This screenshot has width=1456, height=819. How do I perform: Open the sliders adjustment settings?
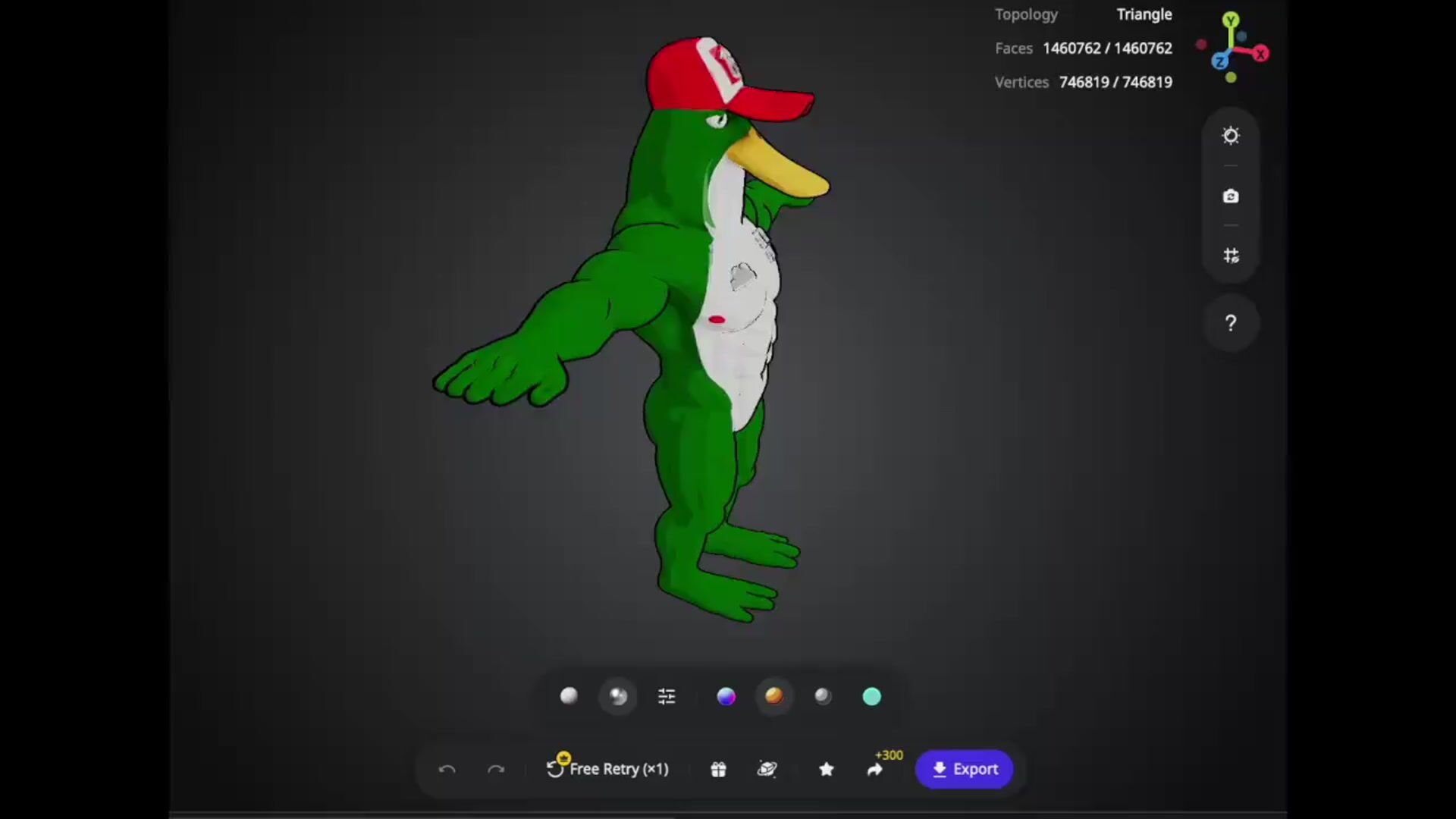[x=667, y=696]
